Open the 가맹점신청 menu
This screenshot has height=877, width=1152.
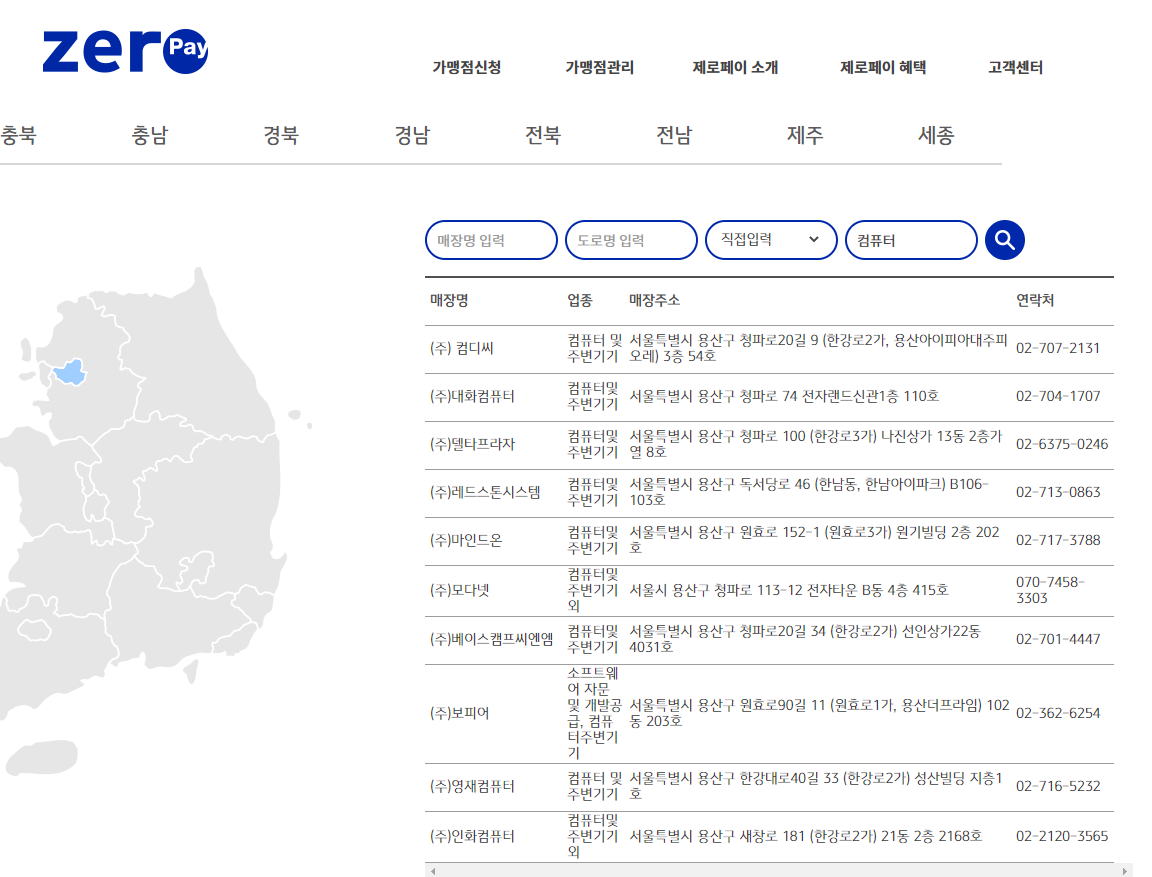467,68
